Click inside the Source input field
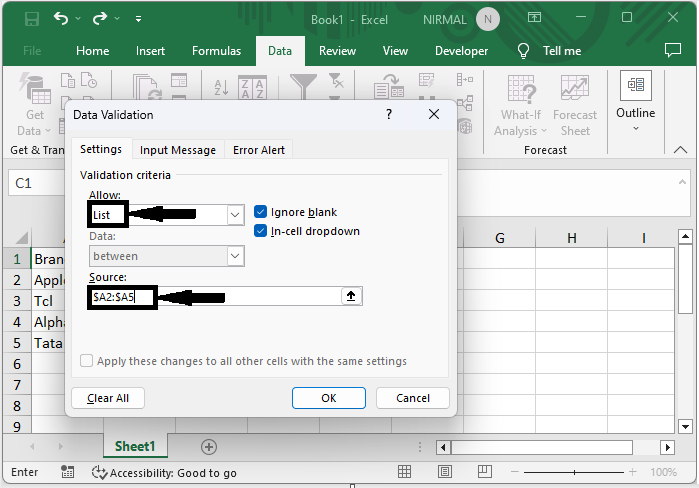This screenshot has width=699, height=488. 215,296
